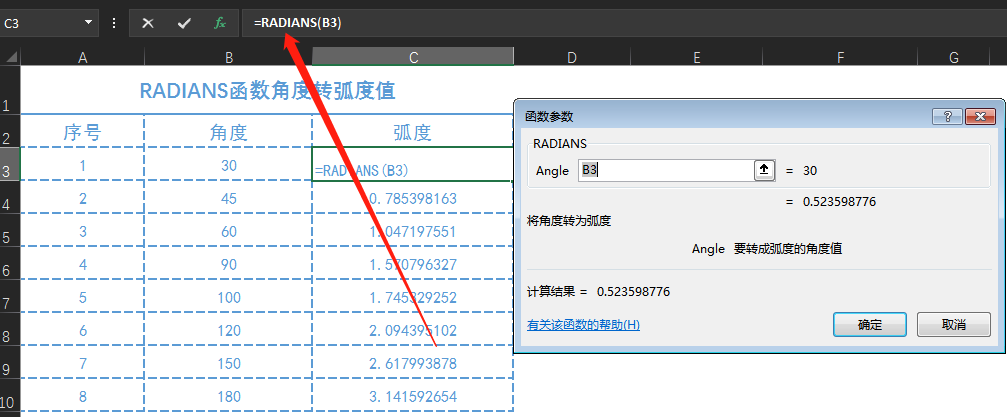The width and height of the screenshot is (1007, 417).
Task: Click the Name Box showing C3
Action: click(41, 23)
